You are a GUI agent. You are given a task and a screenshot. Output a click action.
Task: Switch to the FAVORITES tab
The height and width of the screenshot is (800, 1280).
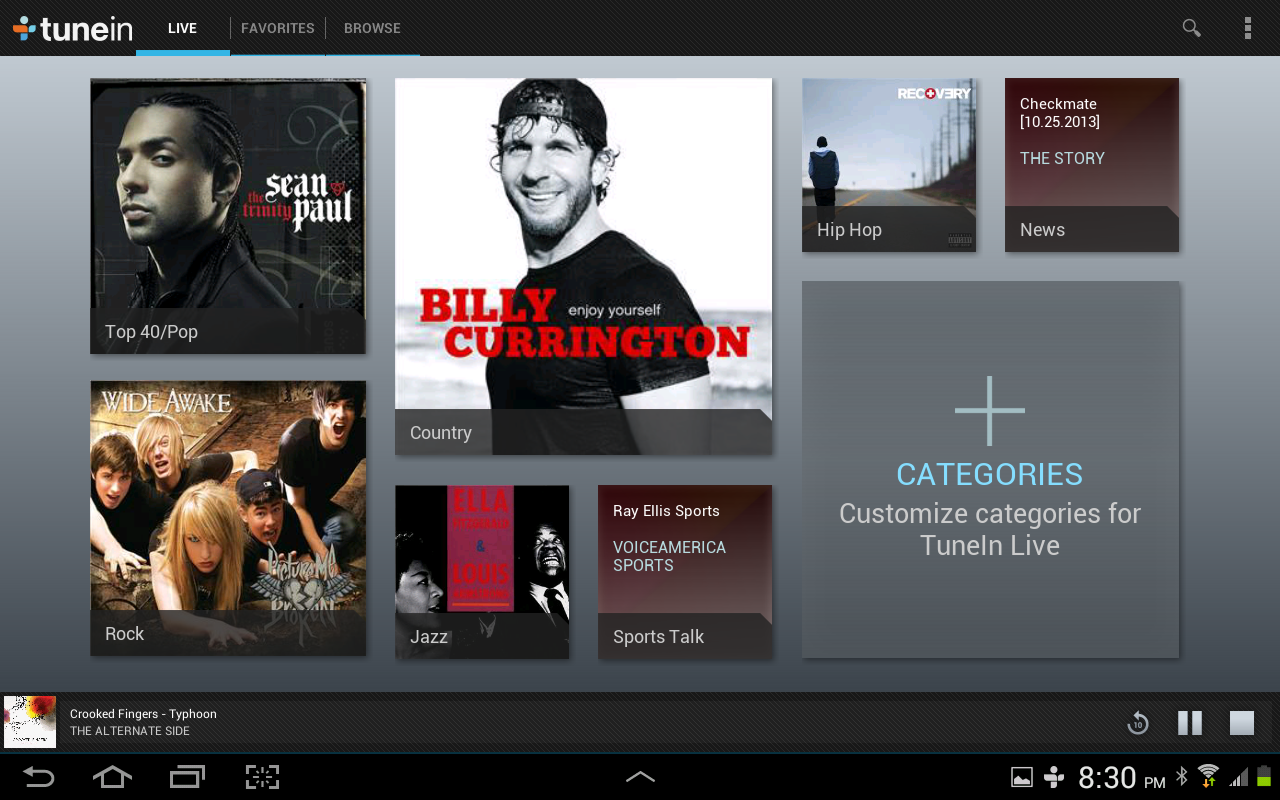point(278,28)
